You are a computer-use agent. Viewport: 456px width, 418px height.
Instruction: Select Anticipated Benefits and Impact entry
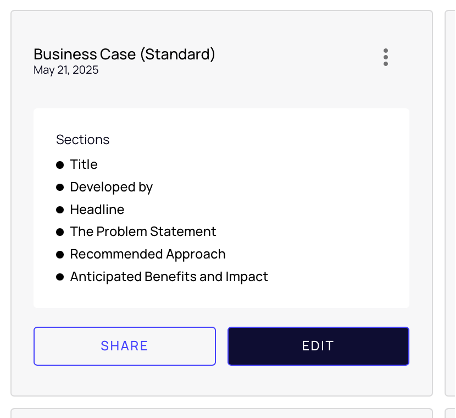169,277
